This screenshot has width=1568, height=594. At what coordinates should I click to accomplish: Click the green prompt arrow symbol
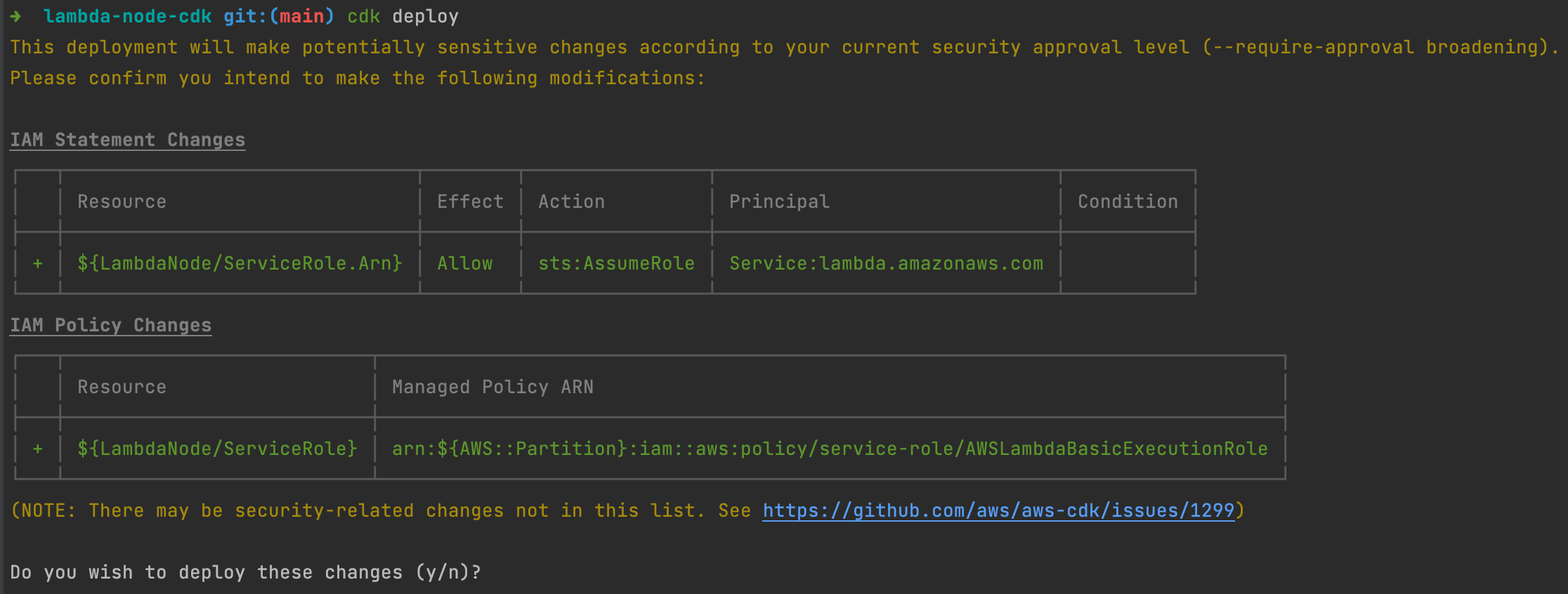(15, 16)
